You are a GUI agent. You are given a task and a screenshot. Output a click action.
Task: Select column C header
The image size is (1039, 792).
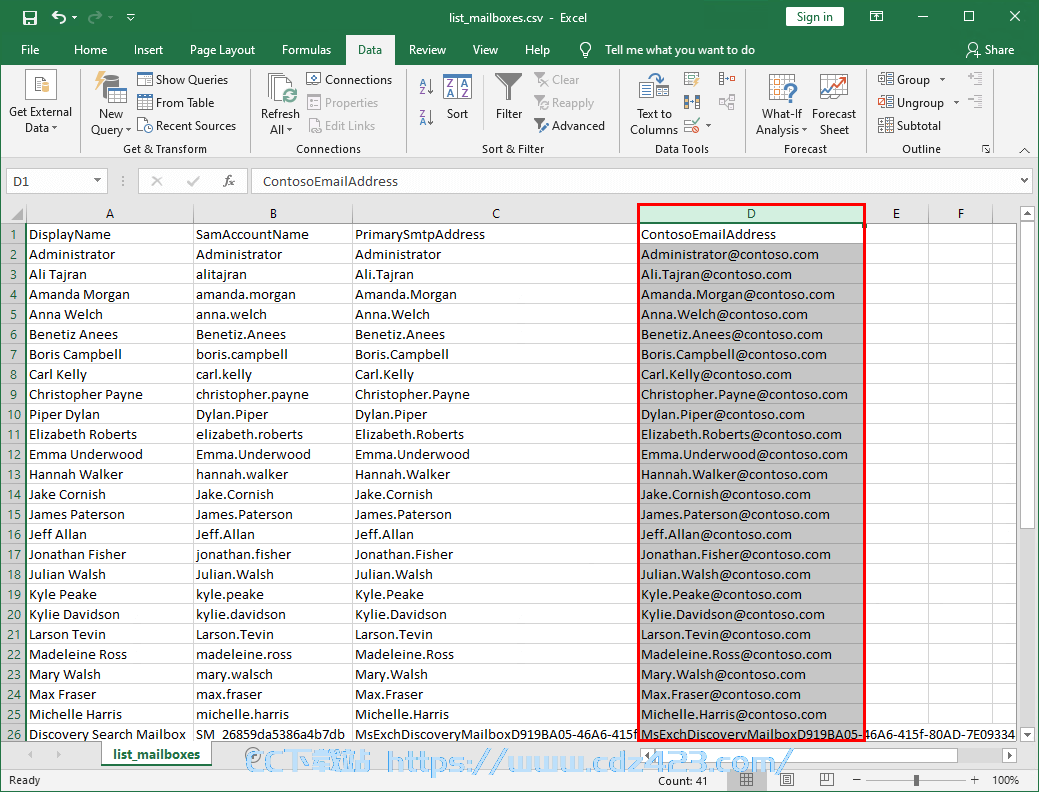coord(495,213)
